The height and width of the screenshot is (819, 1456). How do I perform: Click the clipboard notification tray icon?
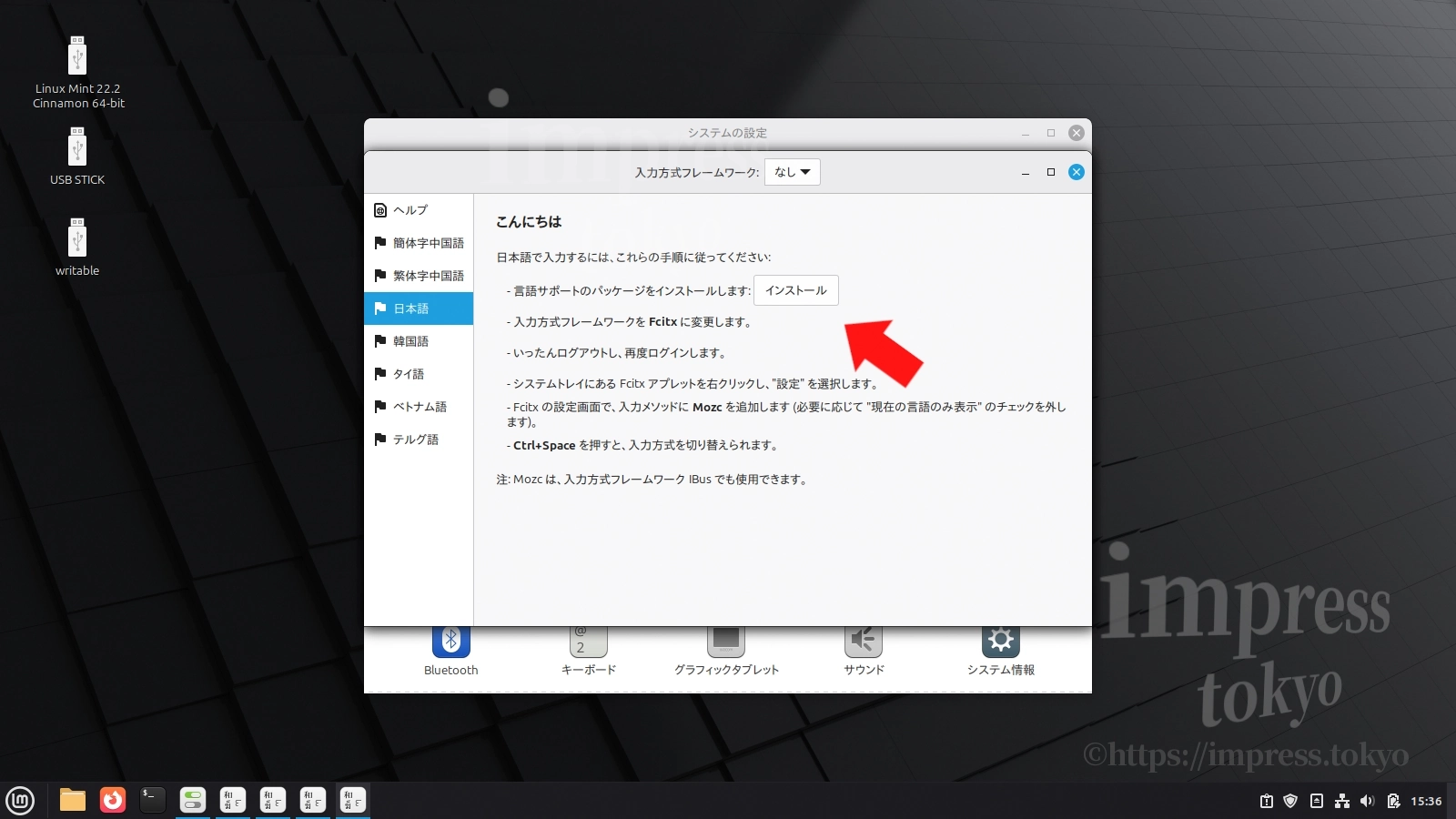pyautogui.click(x=1267, y=801)
